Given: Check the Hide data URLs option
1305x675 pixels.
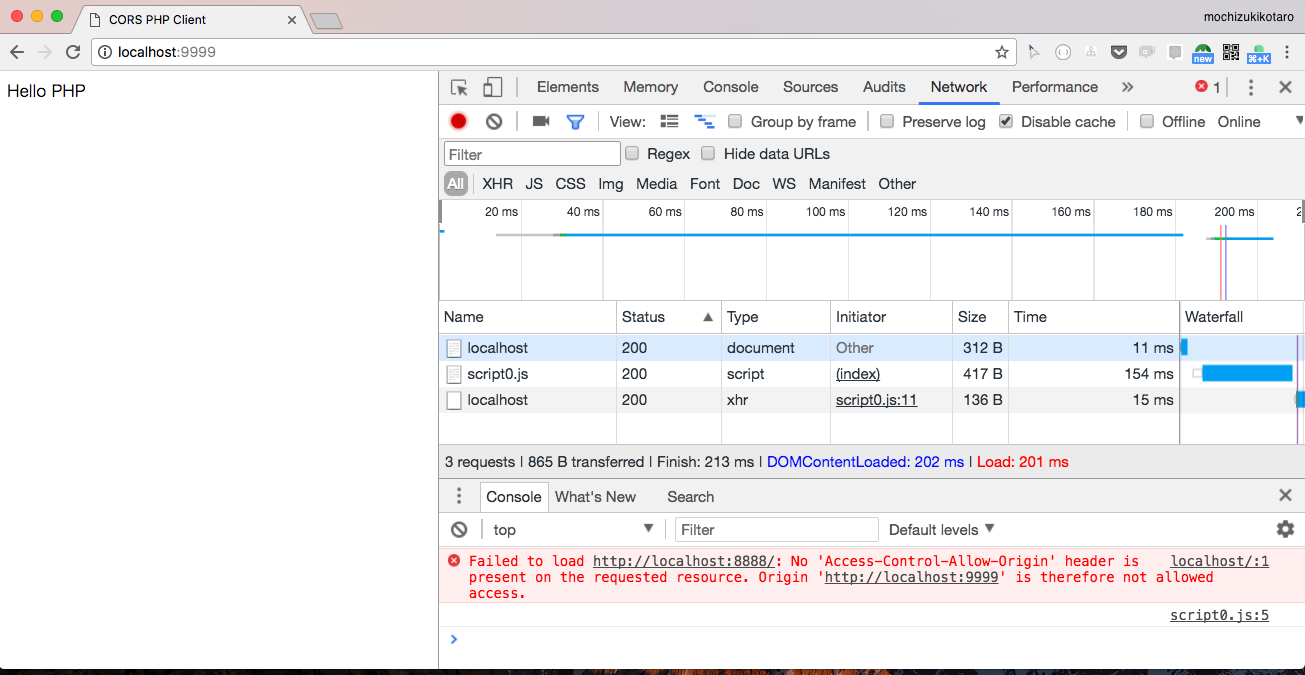Looking at the screenshot, I should pos(708,153).
